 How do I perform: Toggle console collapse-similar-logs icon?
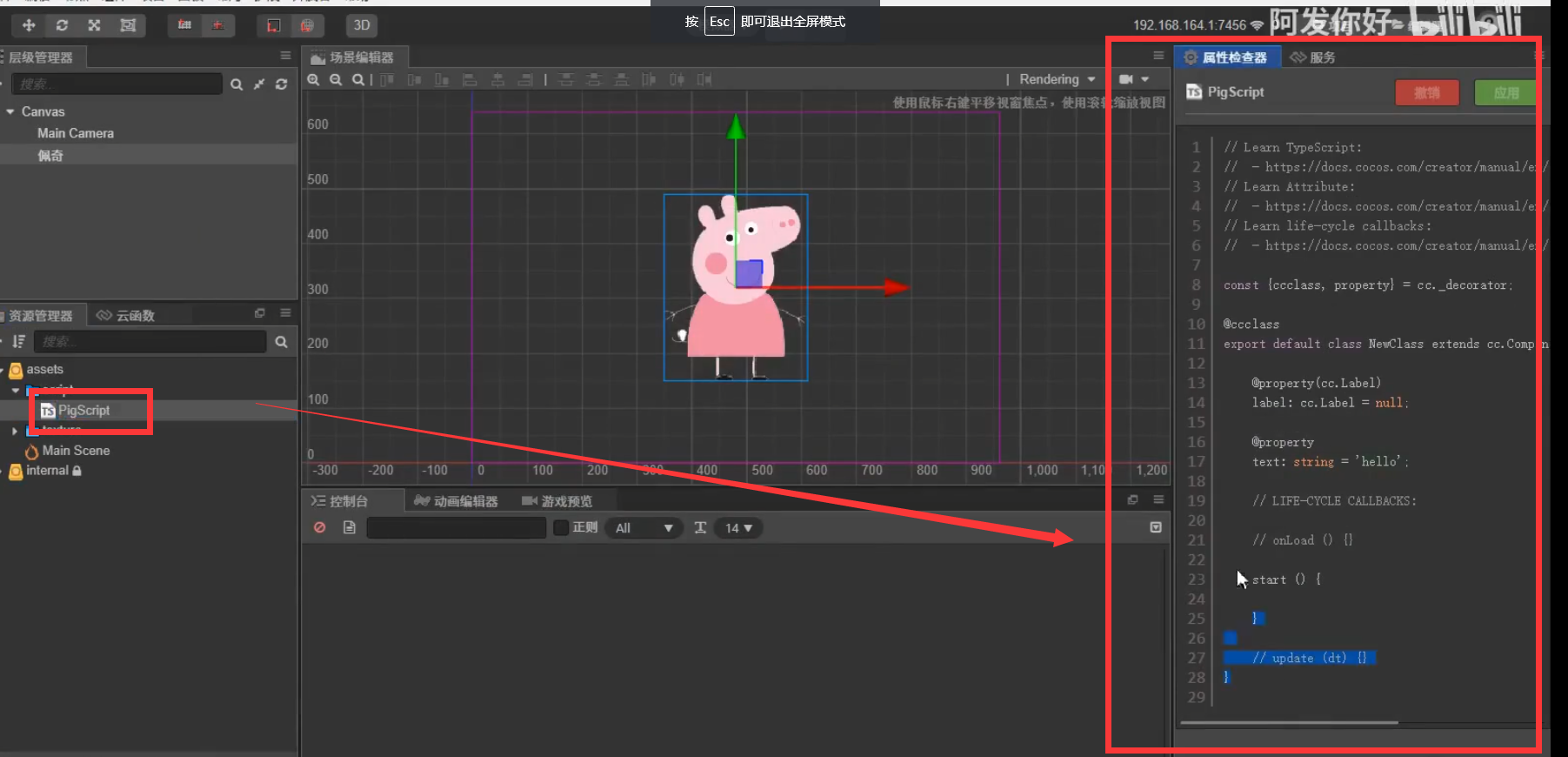pos(1156,527)
